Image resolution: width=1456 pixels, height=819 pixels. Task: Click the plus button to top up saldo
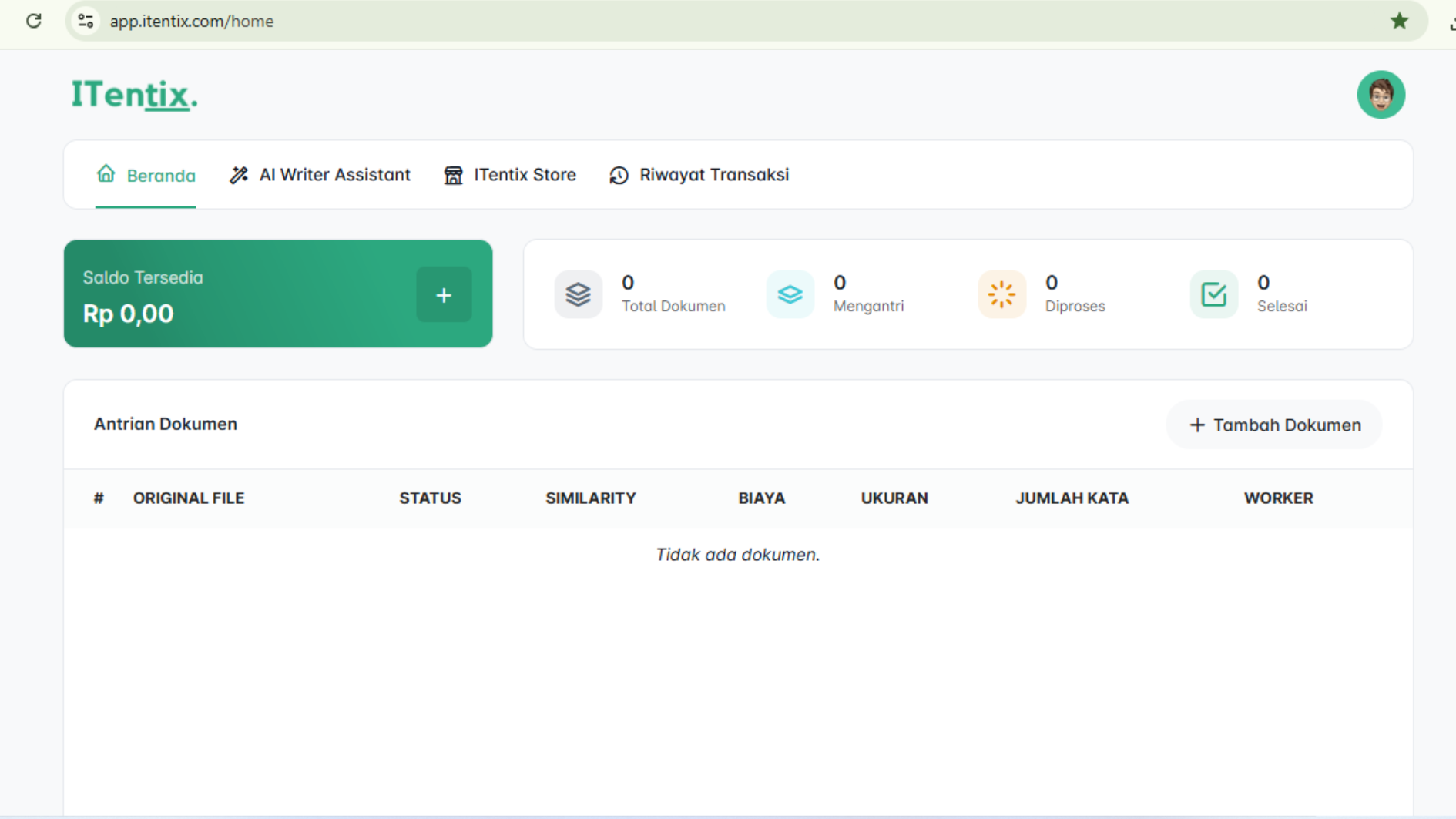click(444, 294)
